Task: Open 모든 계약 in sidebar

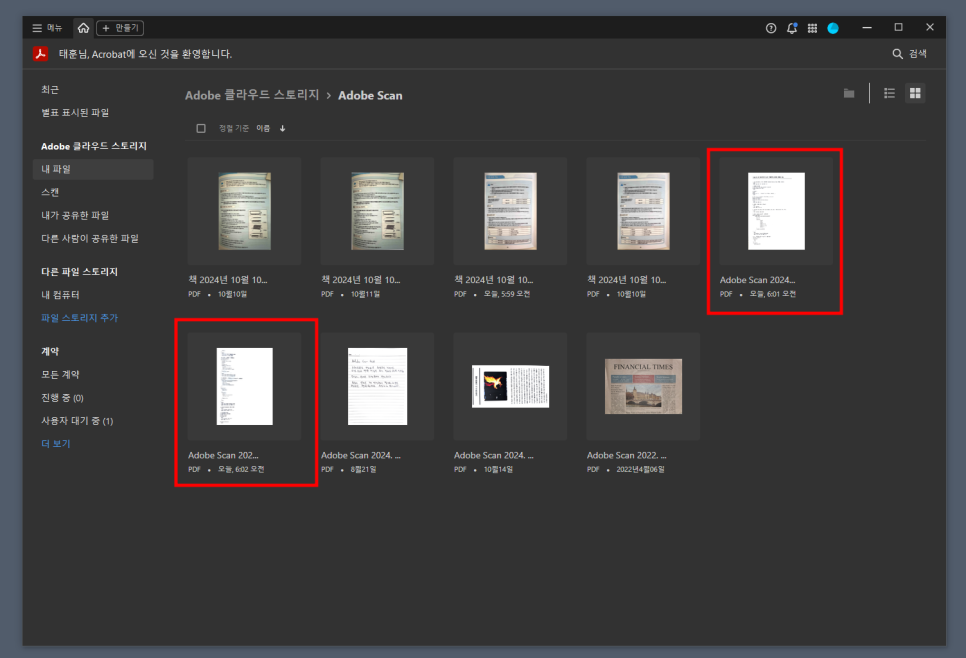Action: [x=60, y=374]
